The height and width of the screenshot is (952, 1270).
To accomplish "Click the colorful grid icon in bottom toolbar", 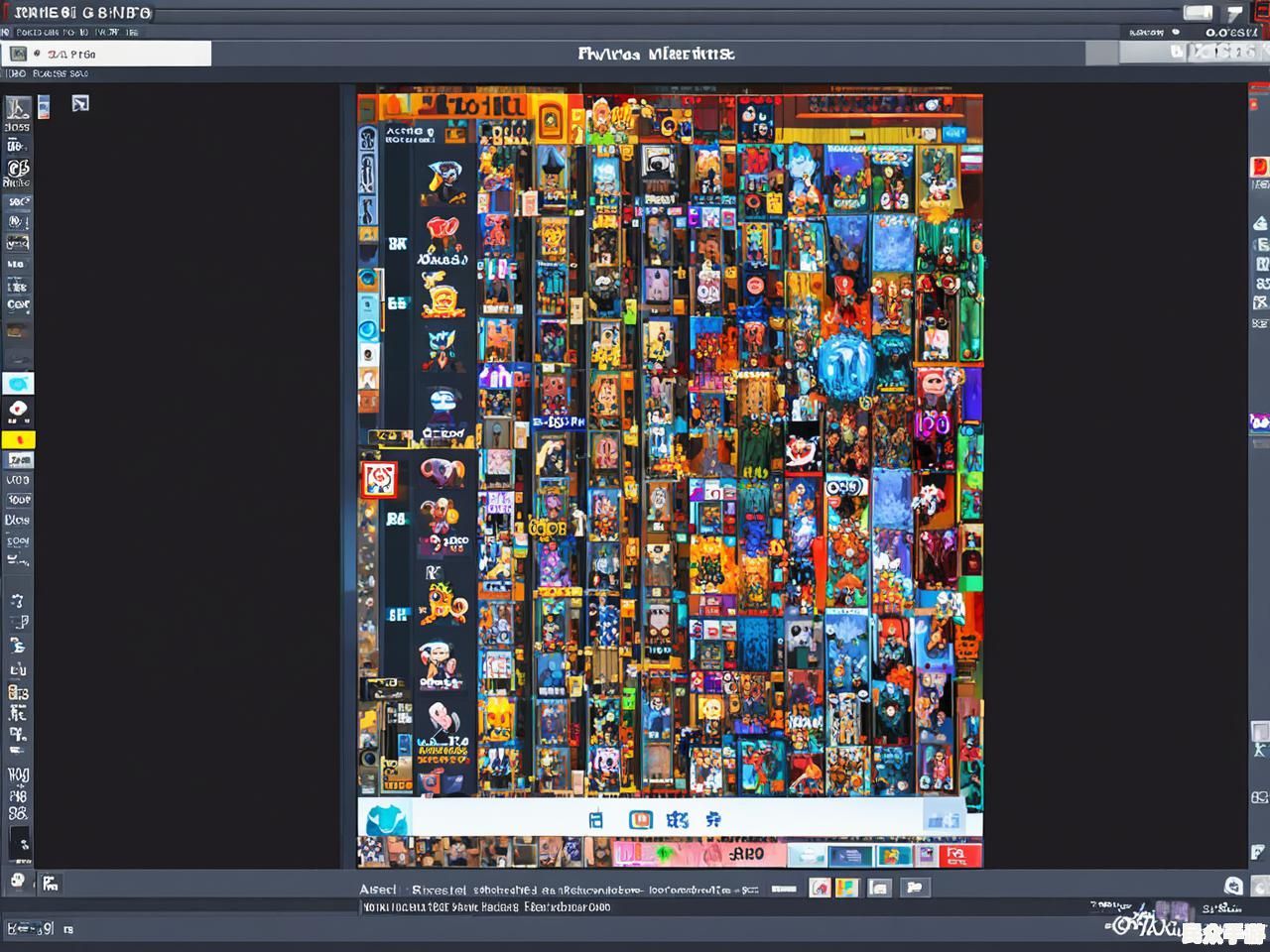I will click(x=846, y=888).
